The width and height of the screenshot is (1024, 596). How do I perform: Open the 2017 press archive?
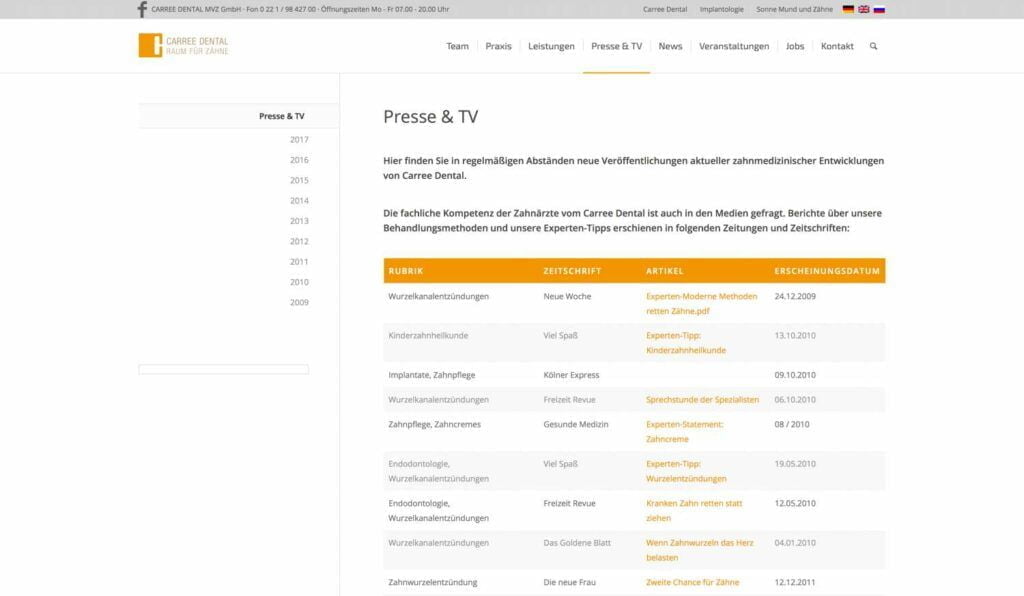(x=299, y=140)
